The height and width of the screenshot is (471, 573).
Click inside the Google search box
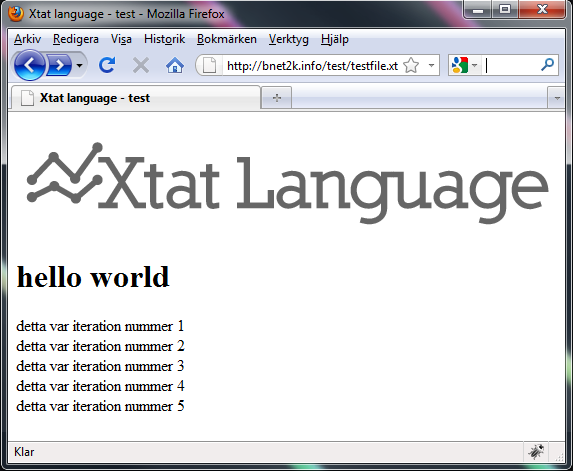click(x=511, y=65)
